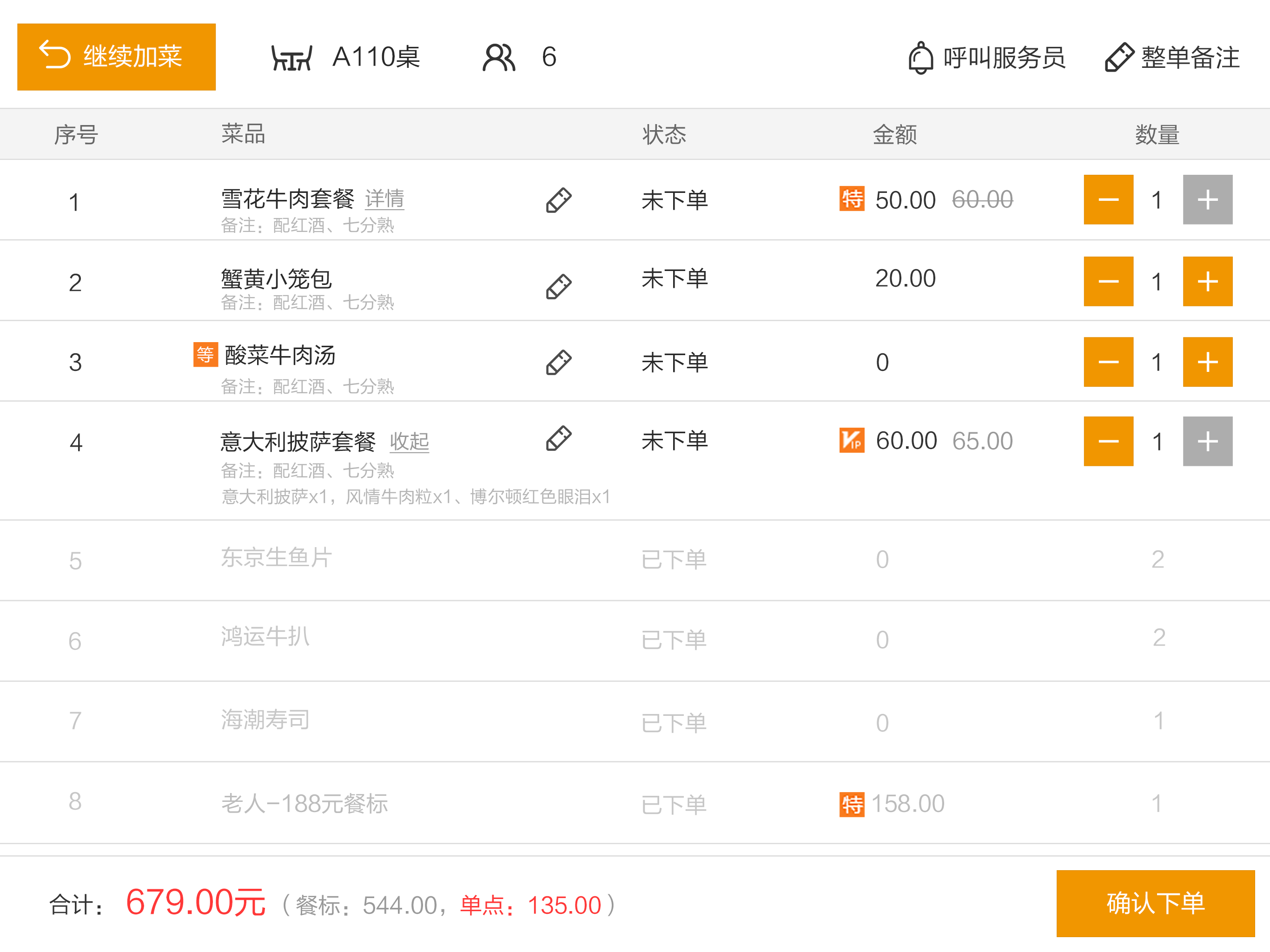Select the 东京生鱼片 ordered row

click(x=277, y=558)
